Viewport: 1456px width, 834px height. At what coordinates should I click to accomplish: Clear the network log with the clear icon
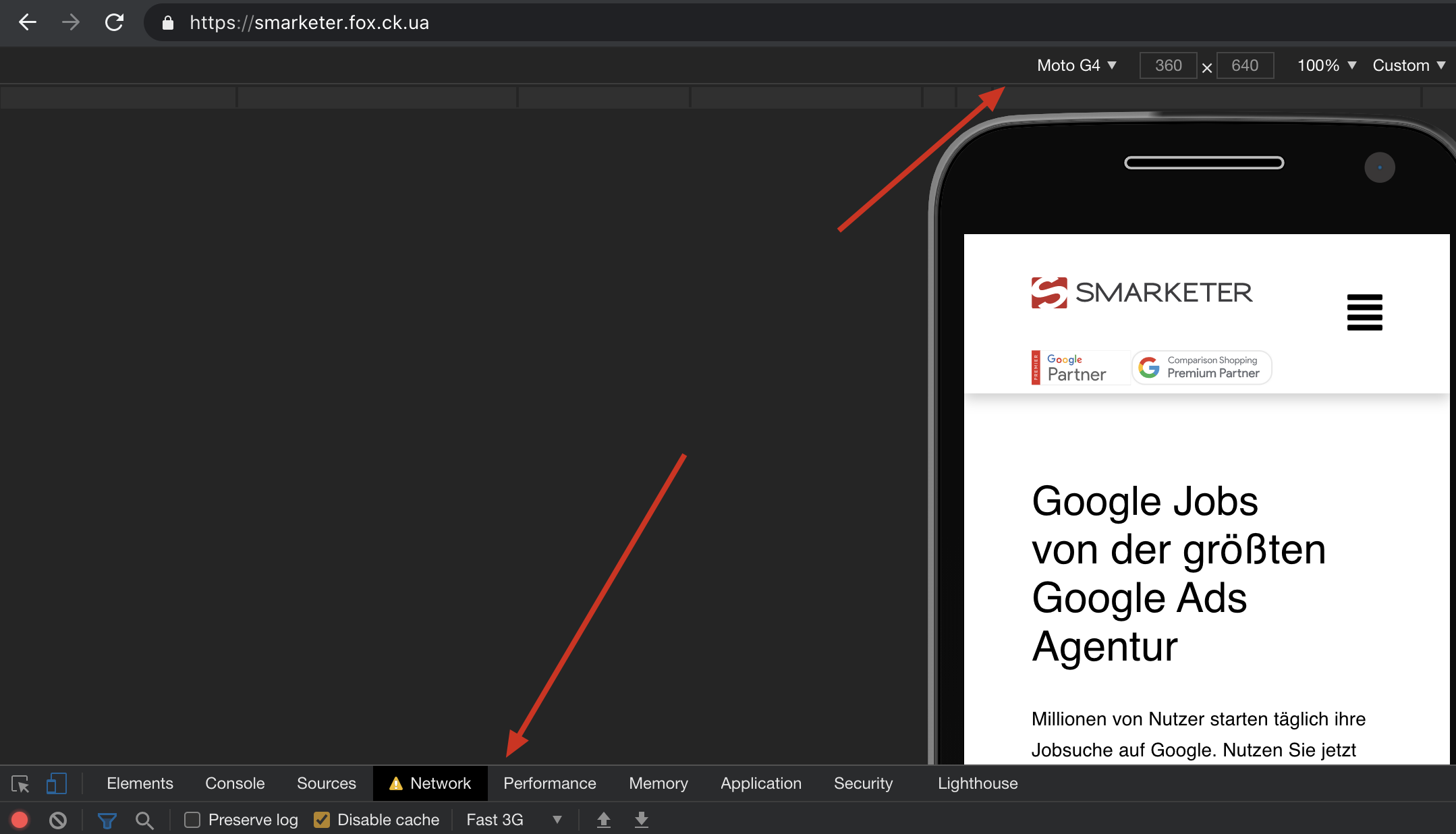(58, 820)
